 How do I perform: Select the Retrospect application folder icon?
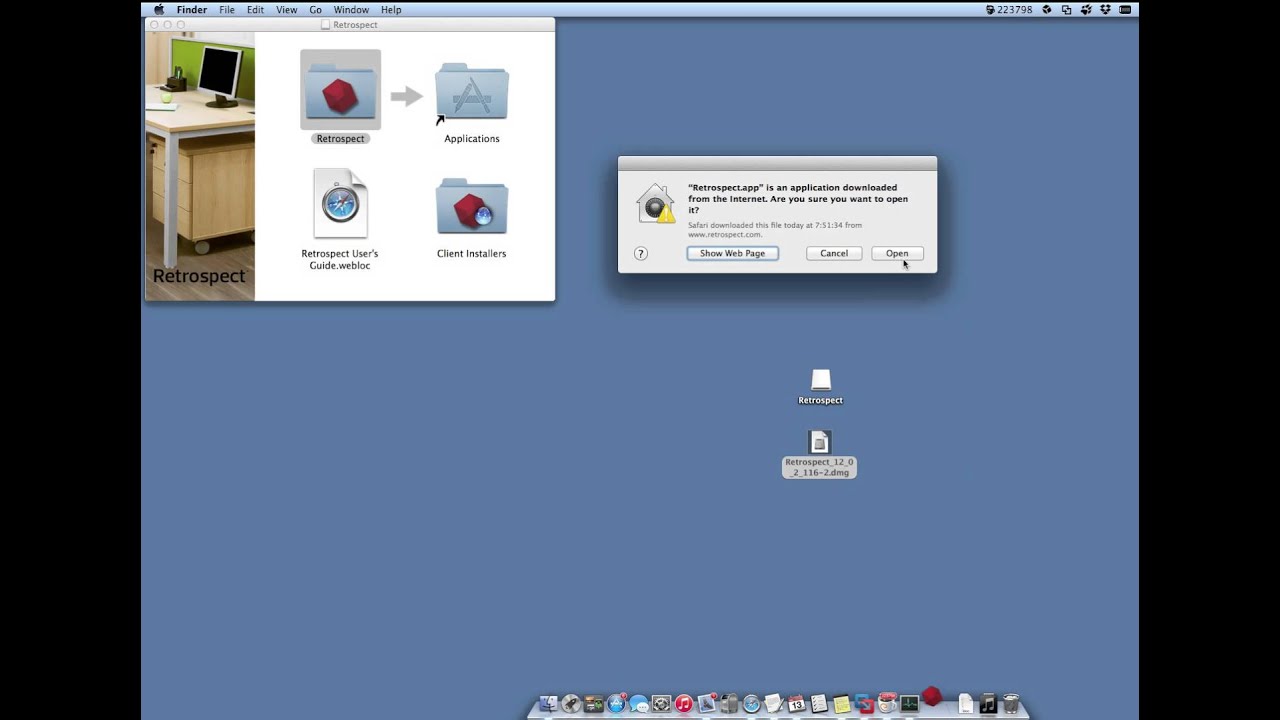click(340, 89)
